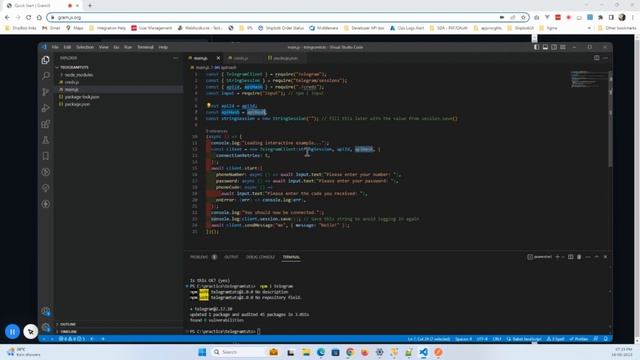Open a new Chrome tab

pos(90,6)
